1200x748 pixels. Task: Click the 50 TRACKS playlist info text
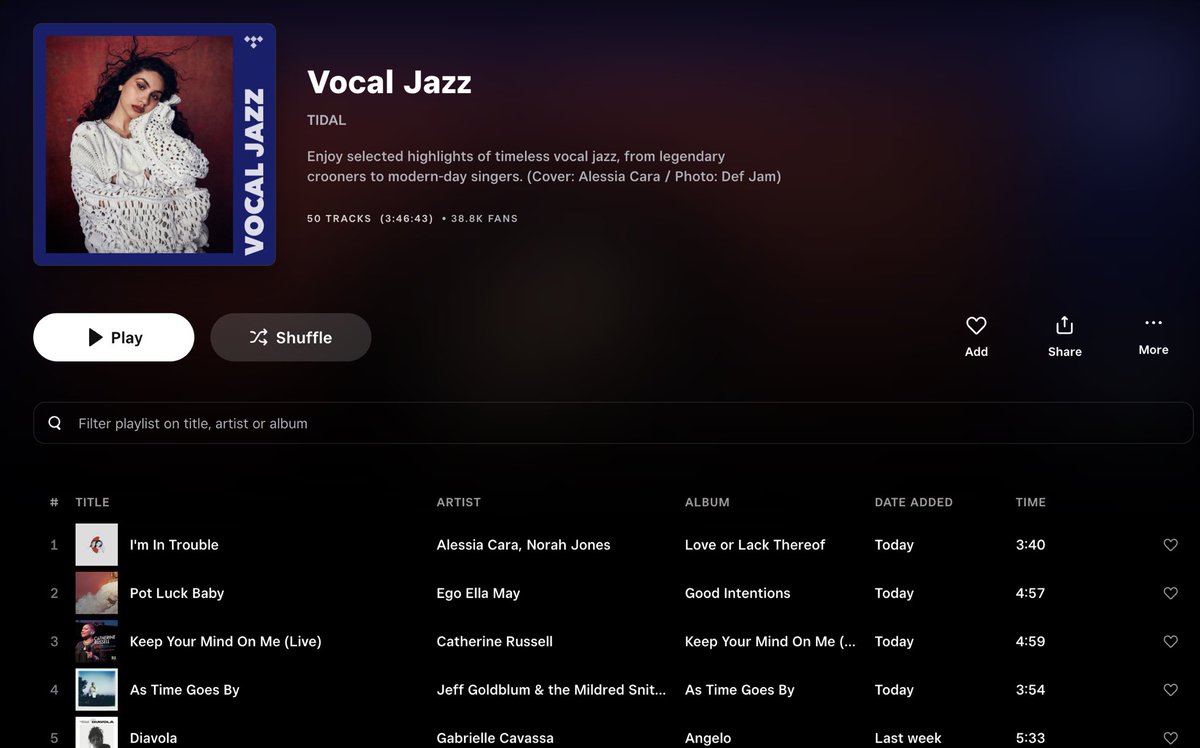339,218
